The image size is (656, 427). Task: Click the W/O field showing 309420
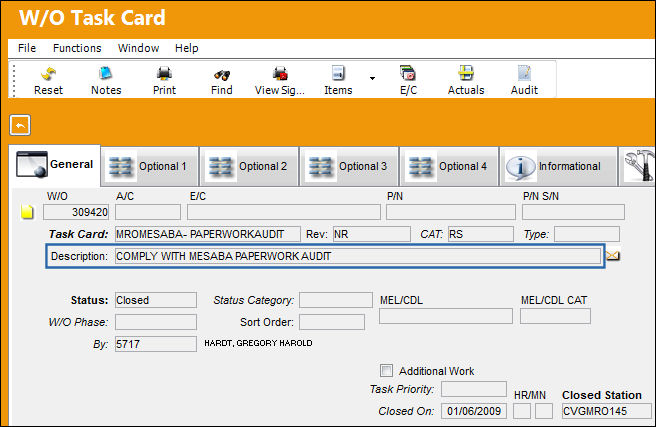click(x=76, y=212)
